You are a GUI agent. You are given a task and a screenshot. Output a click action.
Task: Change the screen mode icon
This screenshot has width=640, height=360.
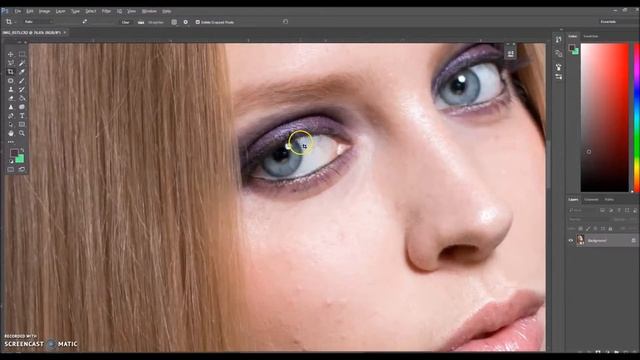click(22, 169)
